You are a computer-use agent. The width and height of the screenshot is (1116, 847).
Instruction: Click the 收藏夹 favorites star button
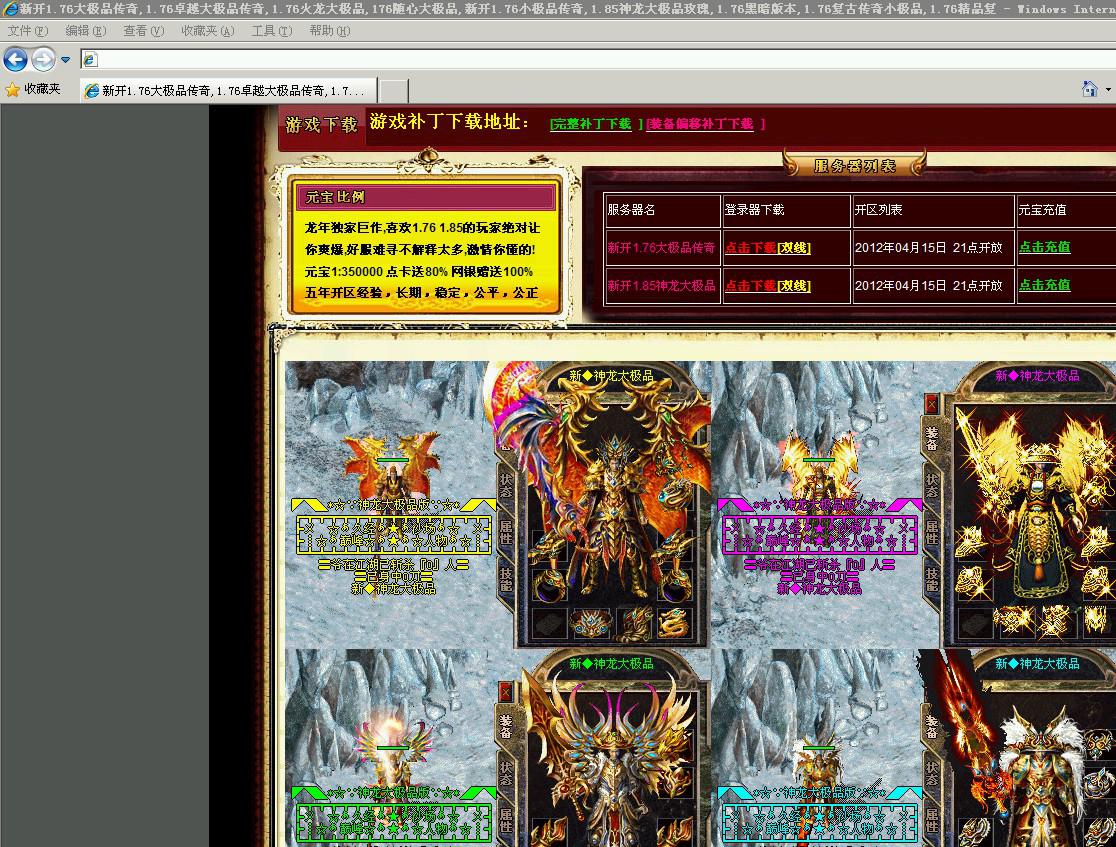(33, 89)
